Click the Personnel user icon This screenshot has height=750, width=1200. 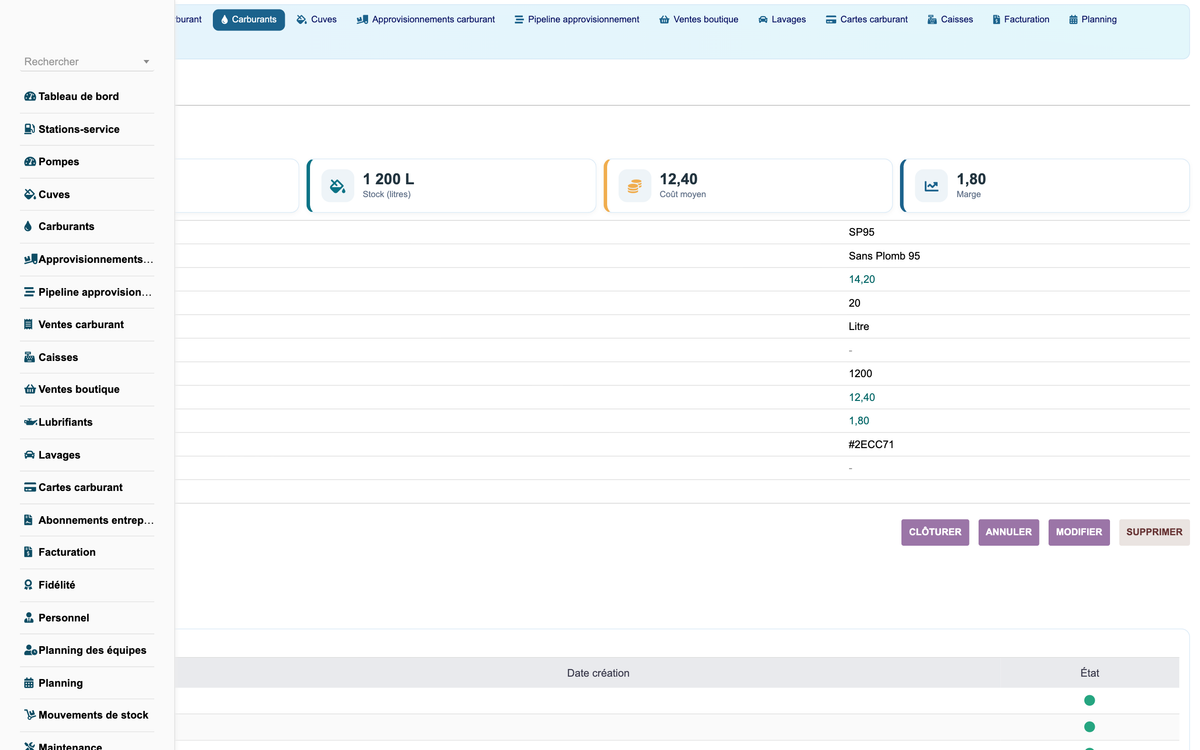pos(29,618)
